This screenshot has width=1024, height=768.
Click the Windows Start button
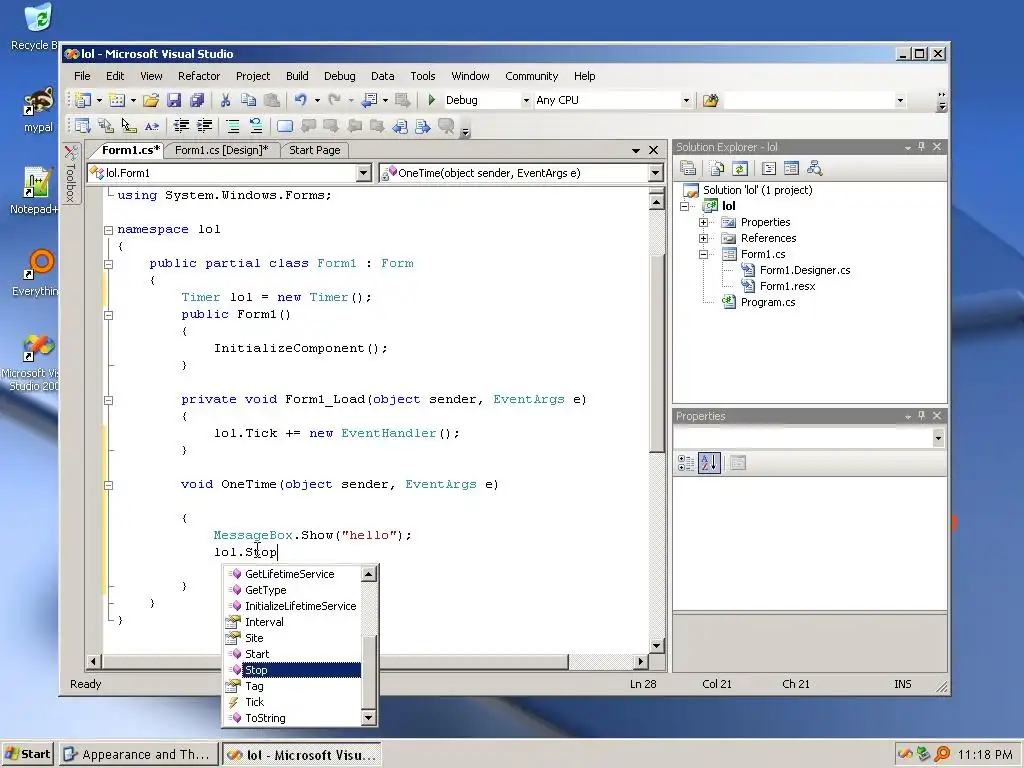(27, 754)
